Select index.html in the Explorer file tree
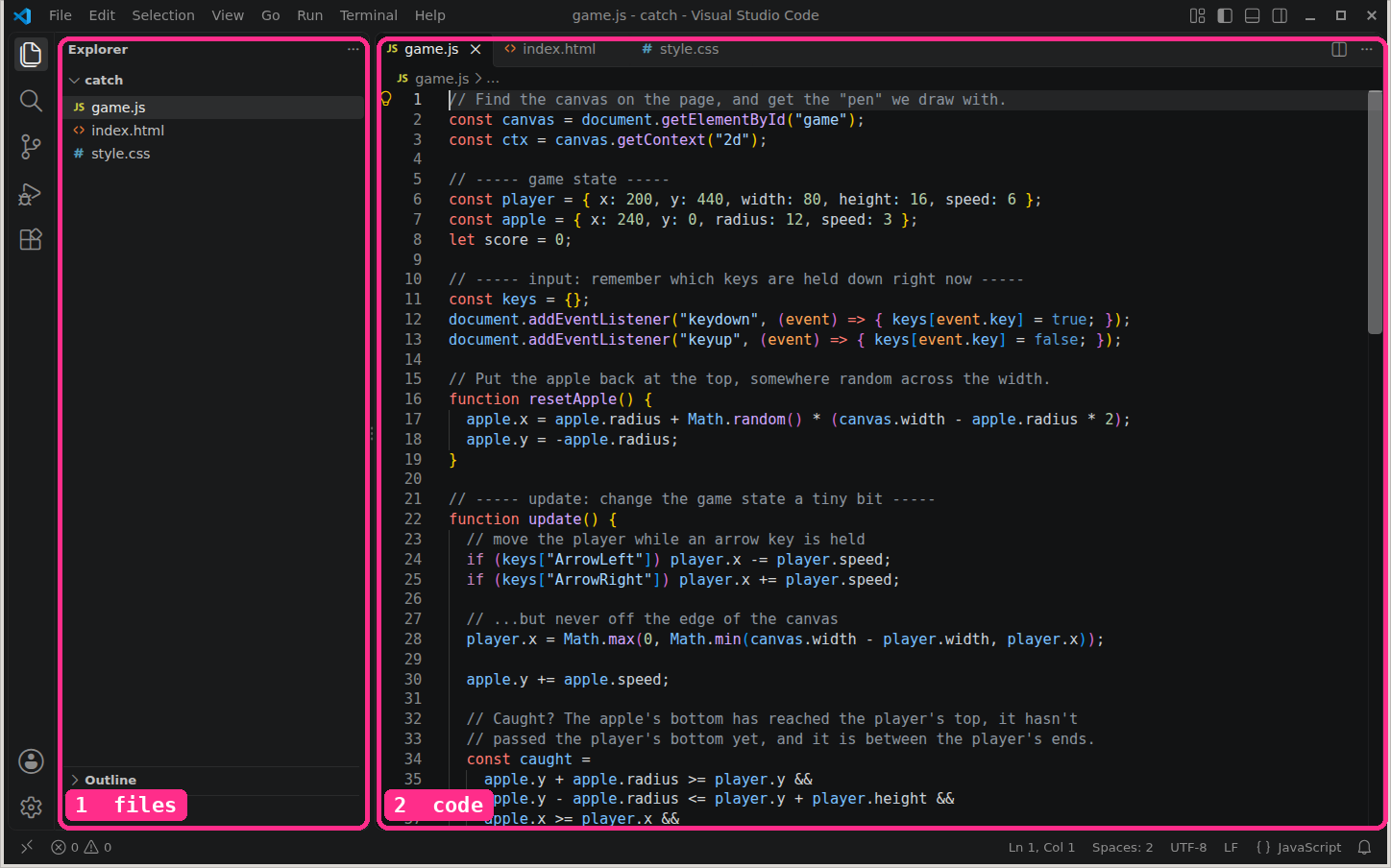The width and height of the screenshot is (1391, 868). pyautogui.click(x=211, y=131)
